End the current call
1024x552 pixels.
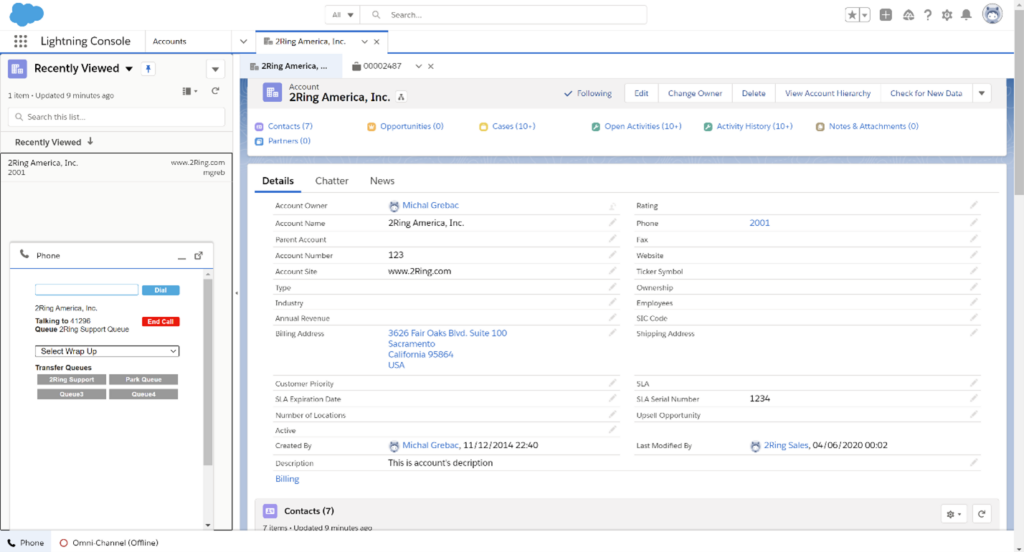click(x=161, y=321)
